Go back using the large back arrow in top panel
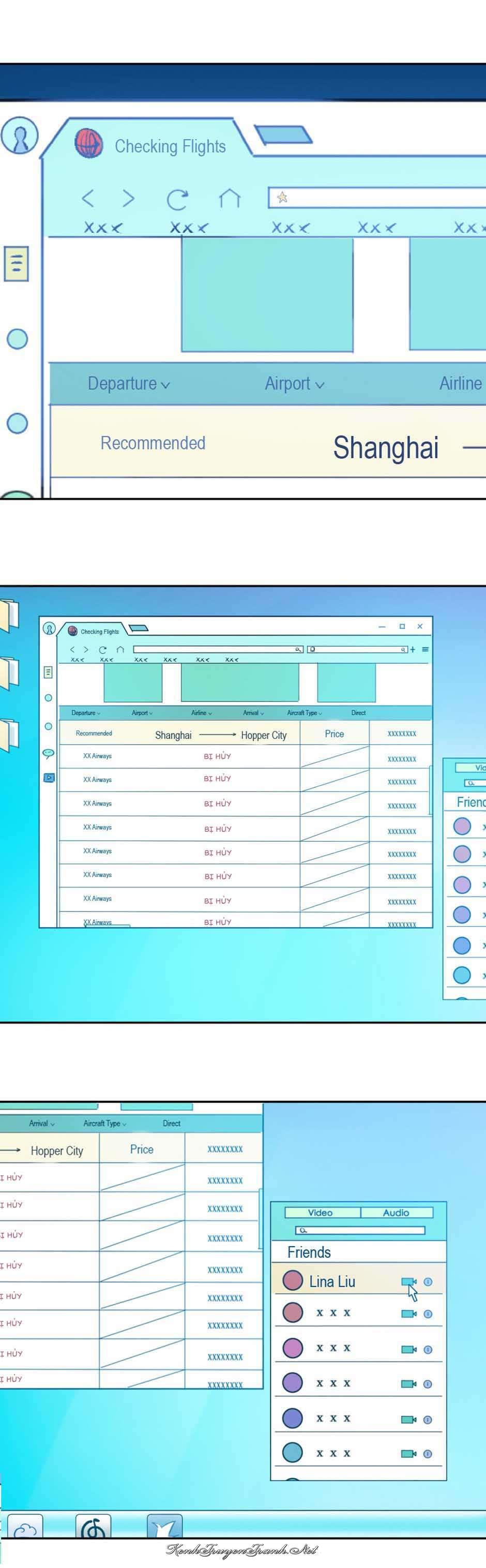486x1568 pixels. pyautogui.click(x=88, y=199)
